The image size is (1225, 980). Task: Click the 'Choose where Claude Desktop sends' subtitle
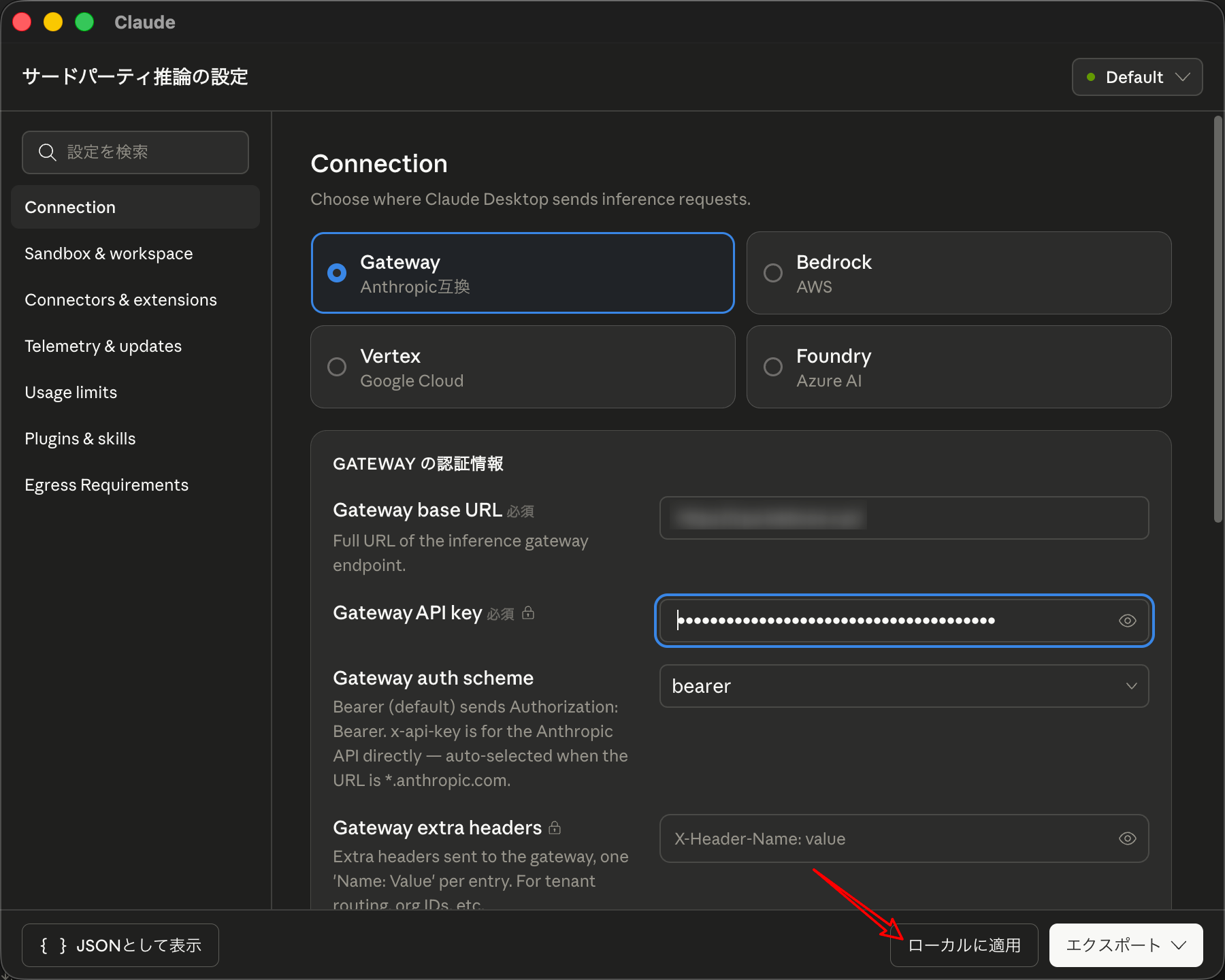tap(531, 199)
